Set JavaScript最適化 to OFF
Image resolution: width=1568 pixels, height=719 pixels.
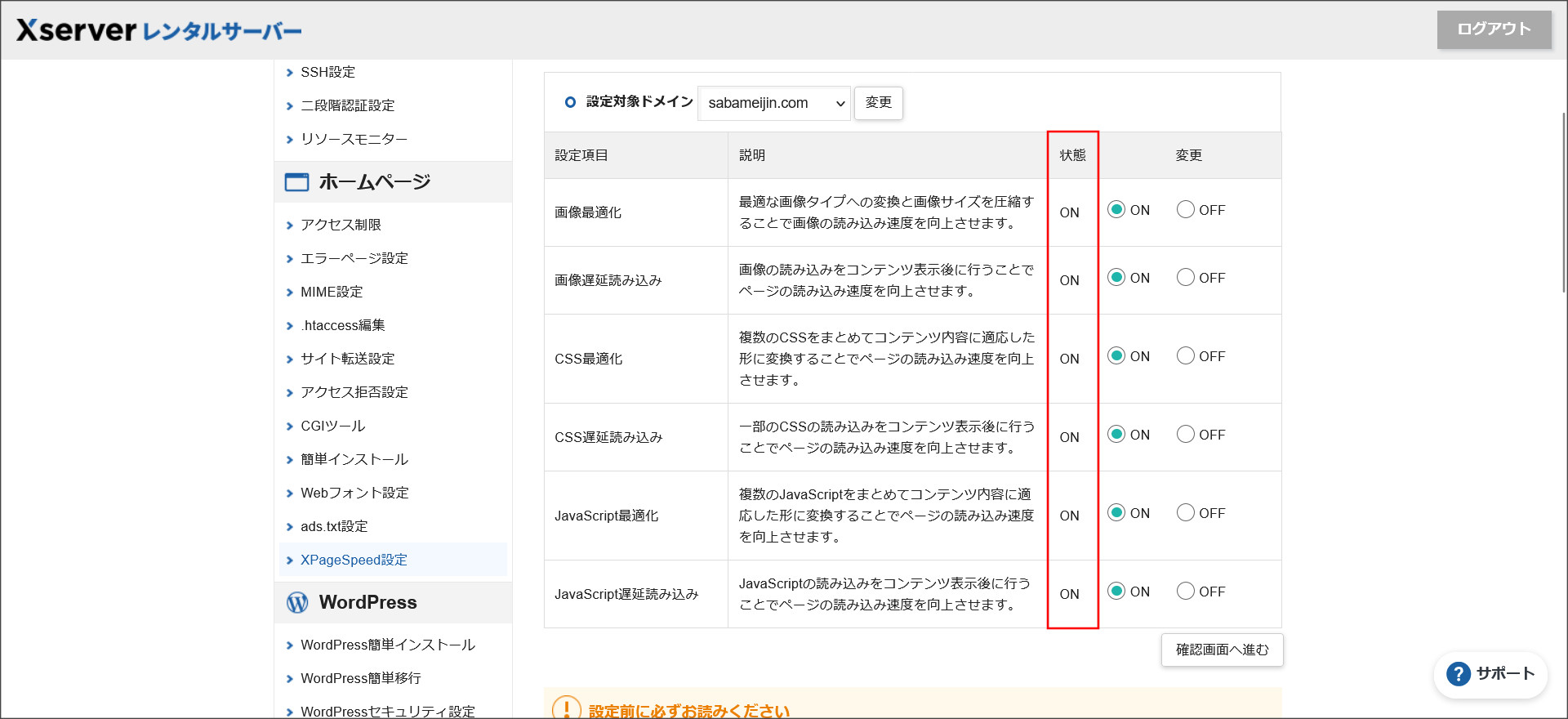click(1185, 513)
